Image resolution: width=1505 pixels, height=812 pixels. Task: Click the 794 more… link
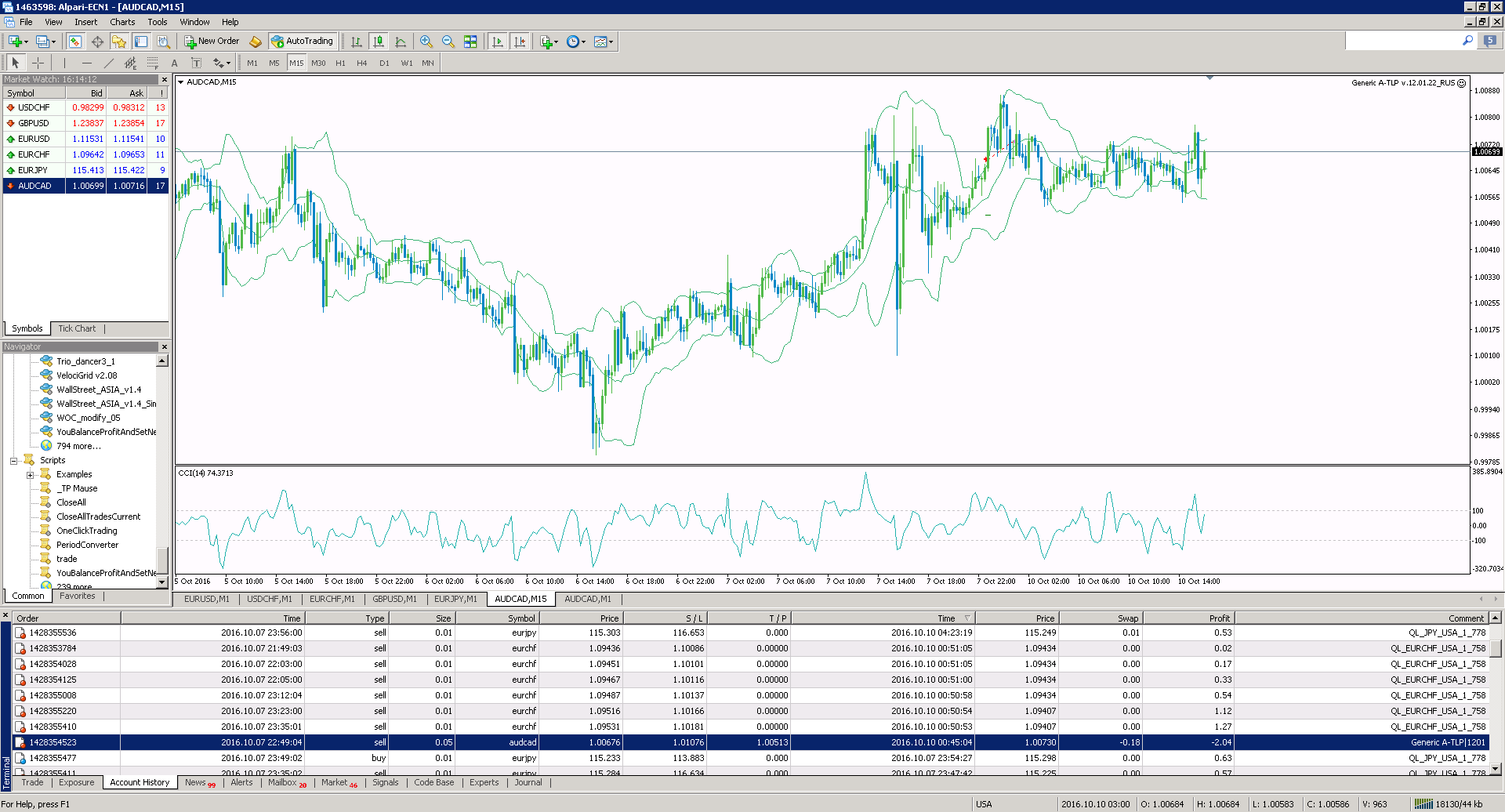pyautogui.click(x=78, y=446)
